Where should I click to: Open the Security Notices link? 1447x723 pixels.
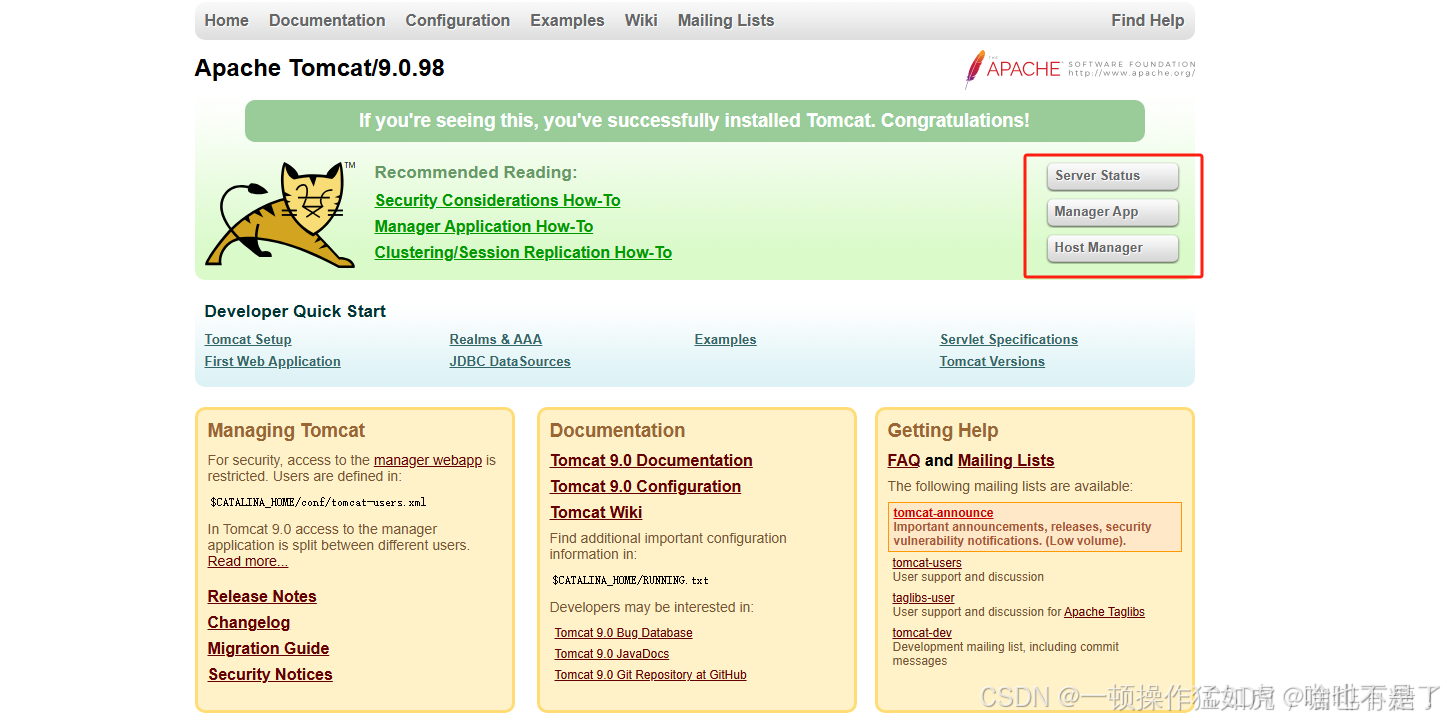click(270, 674)
